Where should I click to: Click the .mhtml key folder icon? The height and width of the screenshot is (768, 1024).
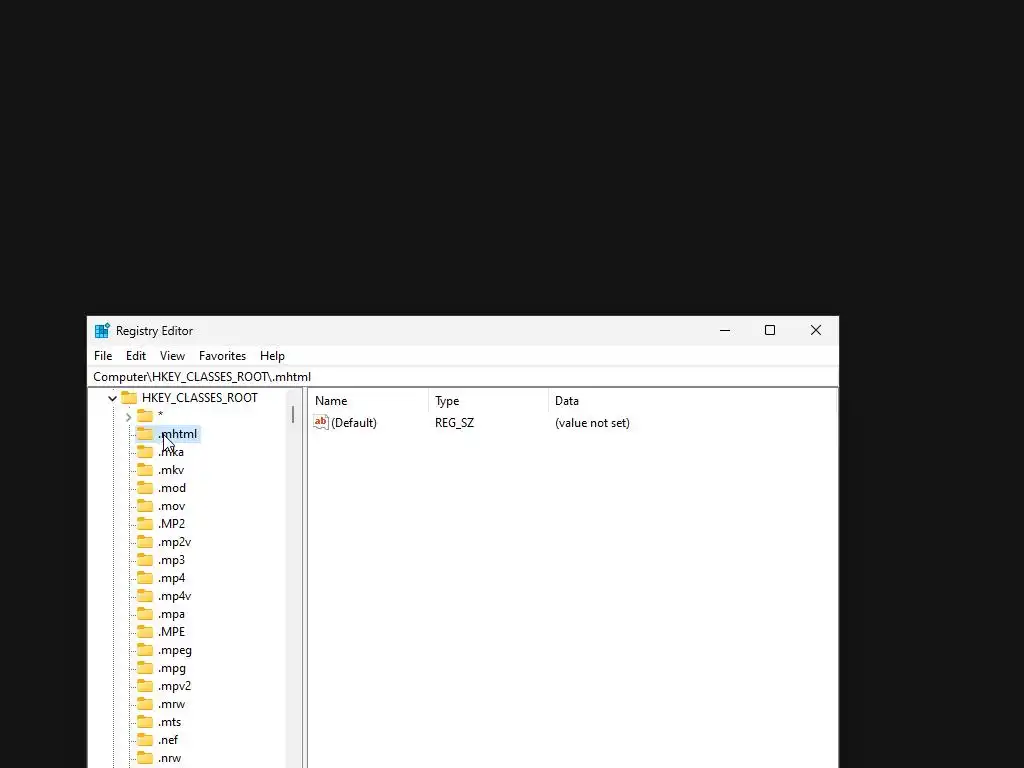(x=145, y=434)
